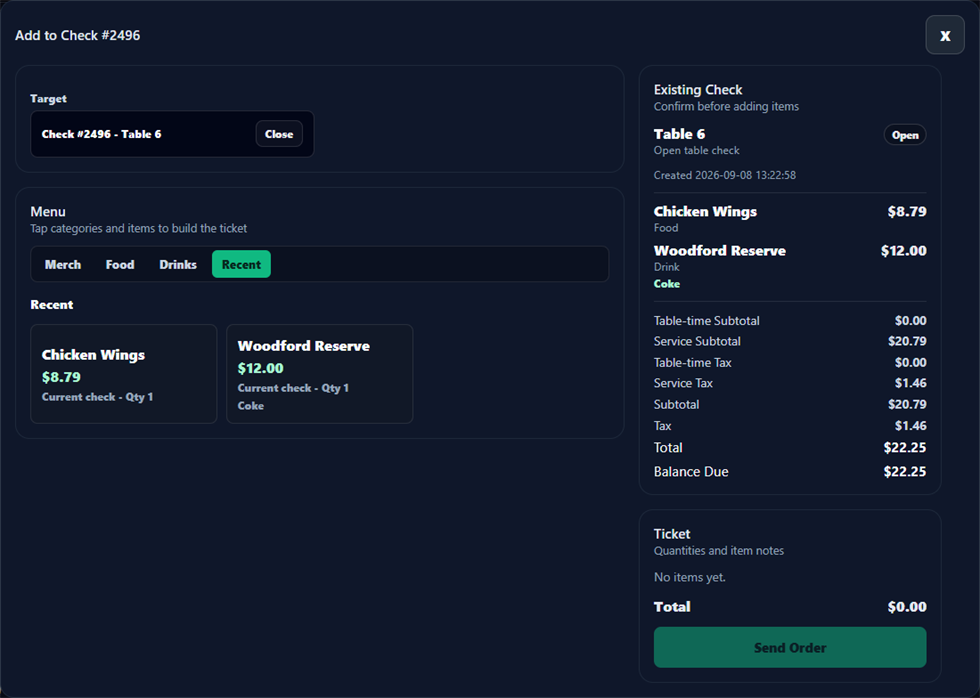Click the Tap categories and items instruction text
Viewport: 980px width, 698px height.
click(x=139, y=229)
